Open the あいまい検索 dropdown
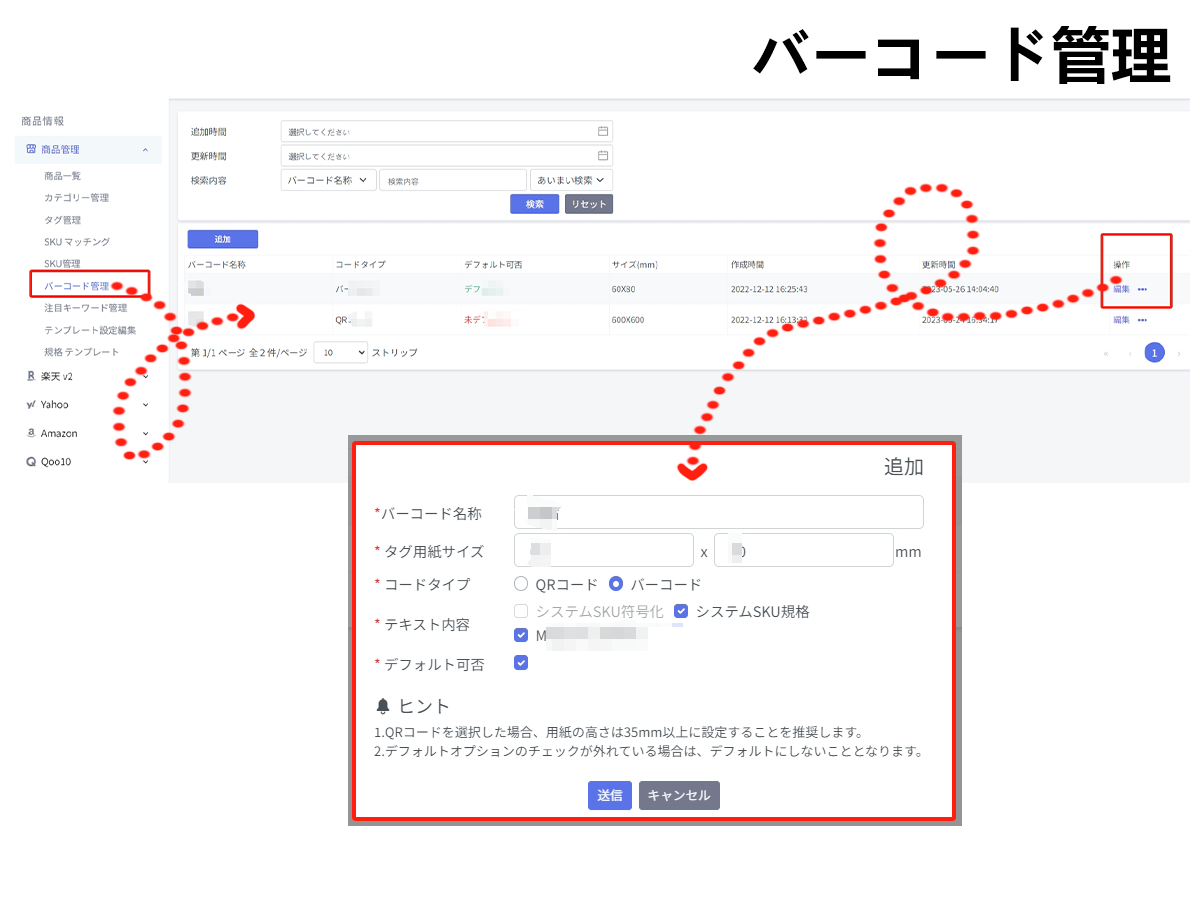 571,180
